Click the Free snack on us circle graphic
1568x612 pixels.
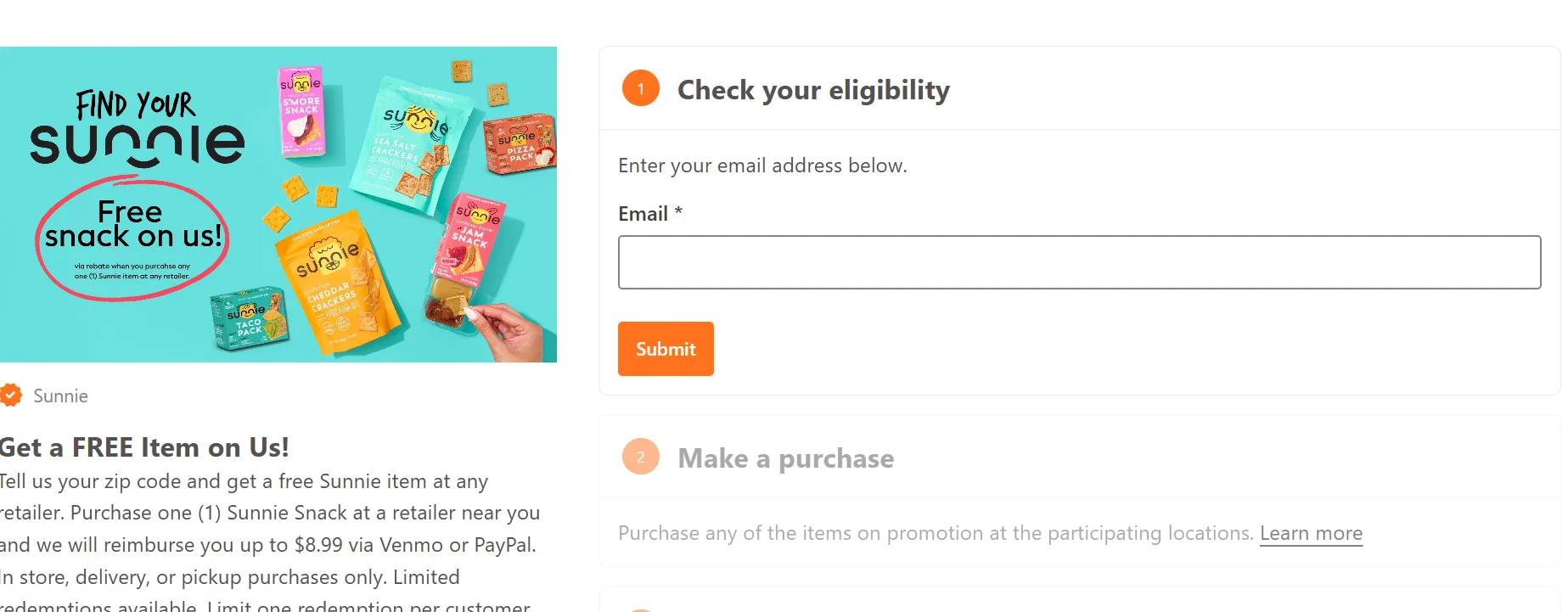132,239
